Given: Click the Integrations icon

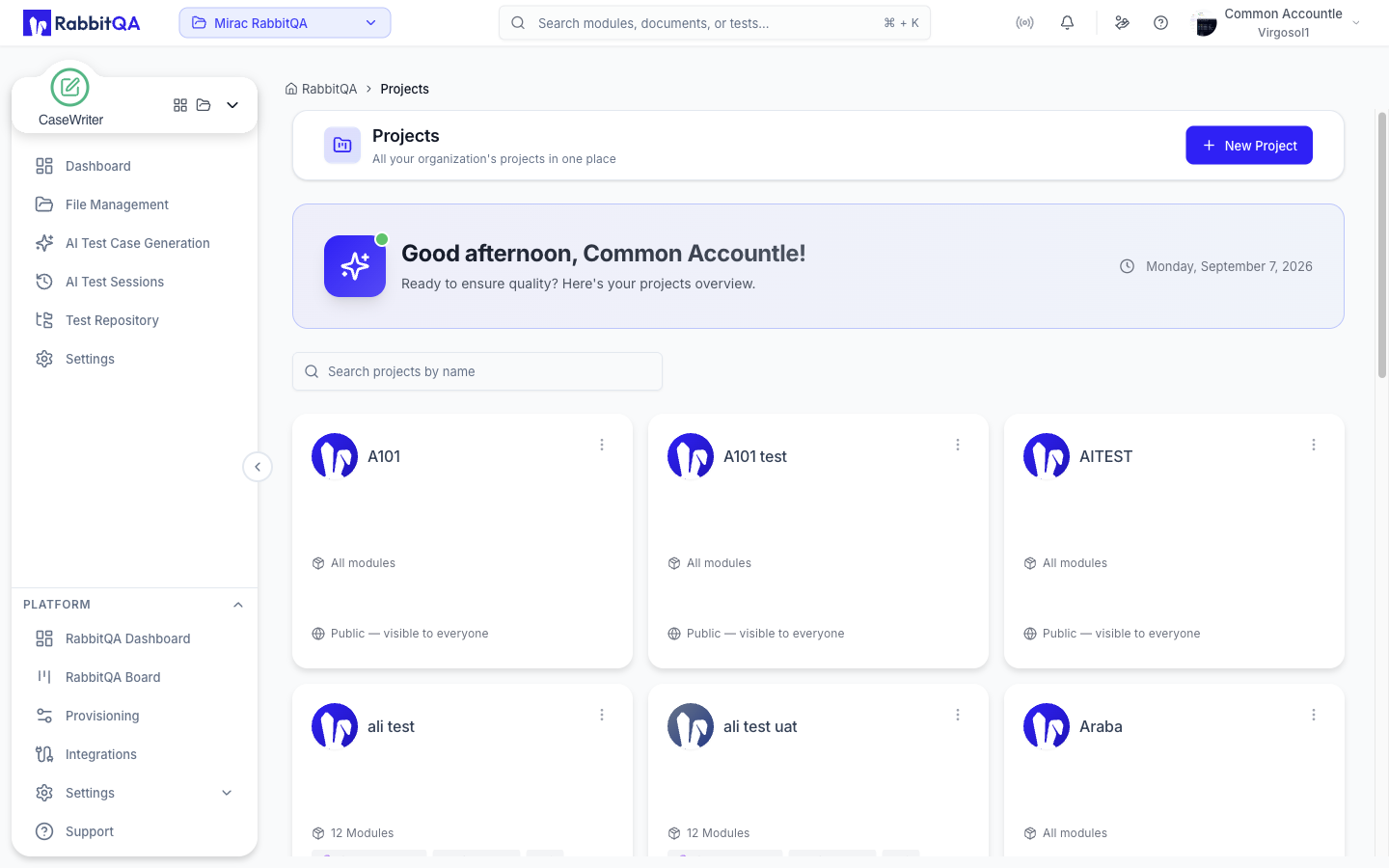Looking at the screenshot, I should (x=44, y=754).
